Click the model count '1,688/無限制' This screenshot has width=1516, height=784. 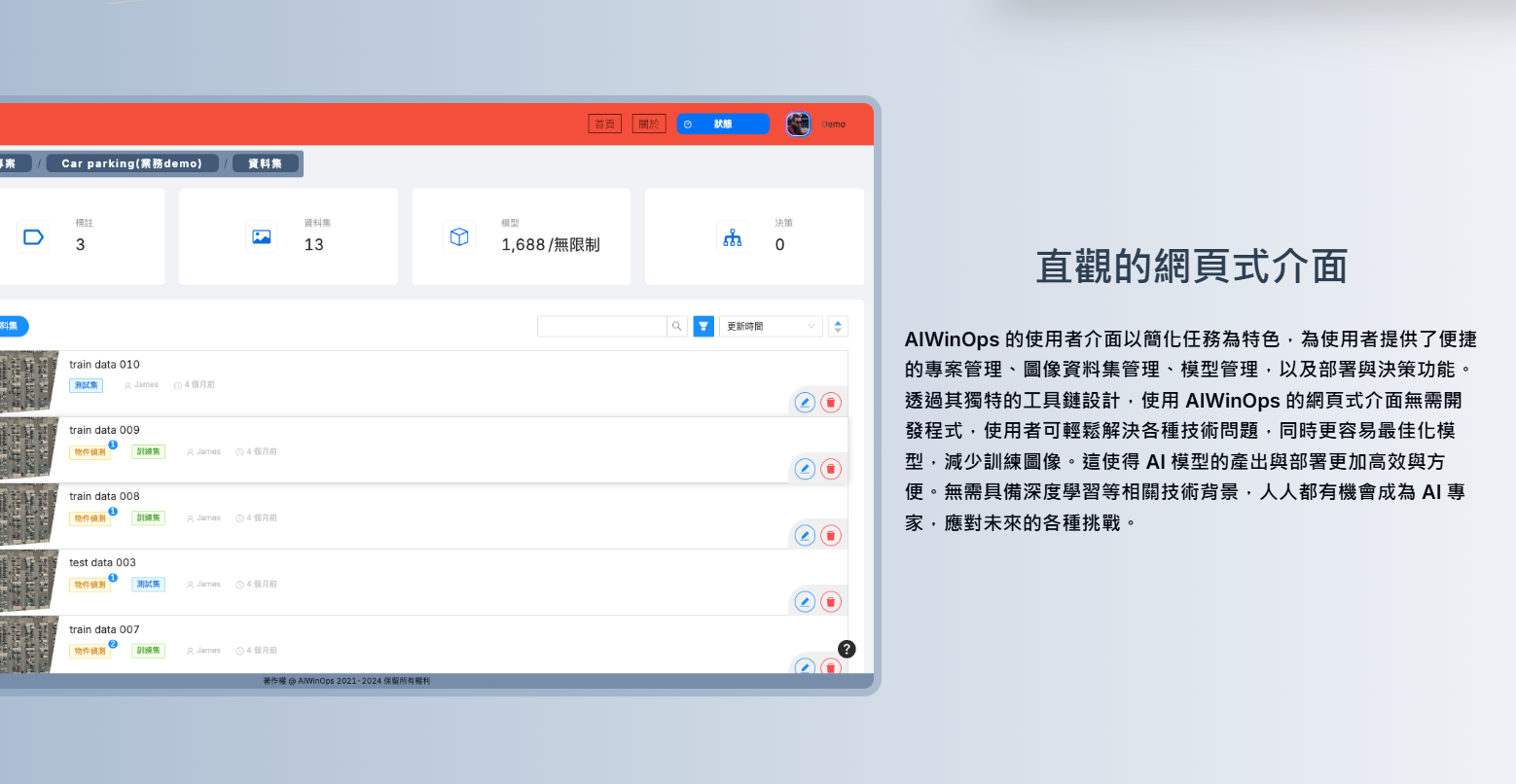(551, 245)
